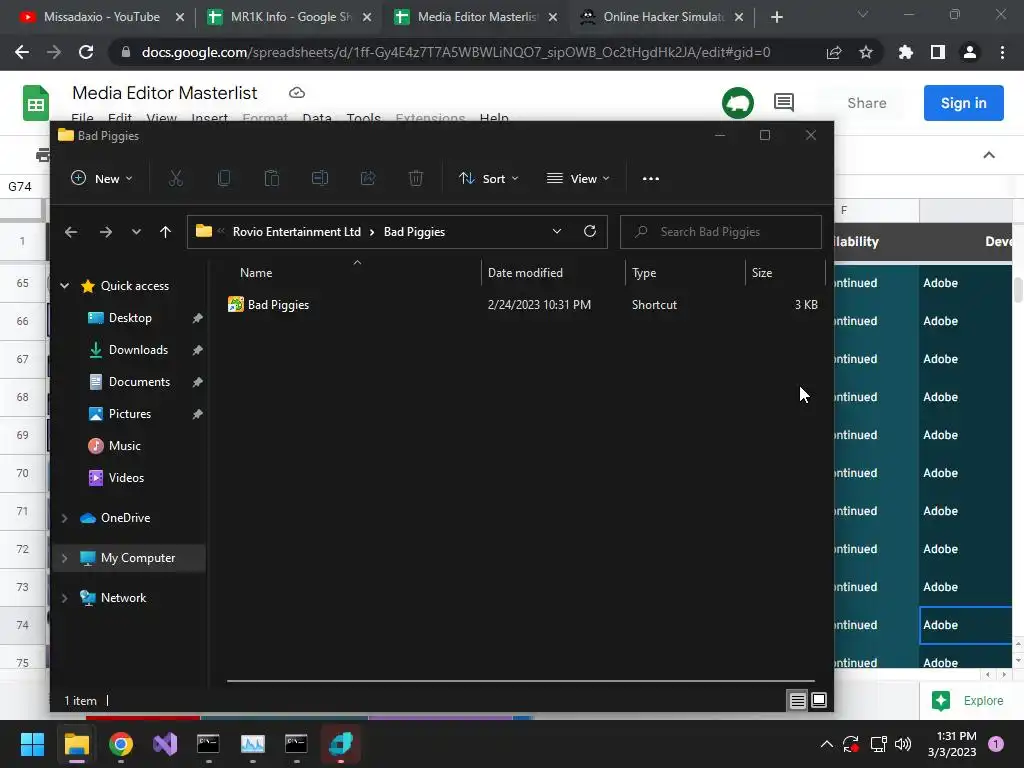1024x768 pixels.
Task: Select Adobe cell in row 70
Action: [x=965, y=473]
